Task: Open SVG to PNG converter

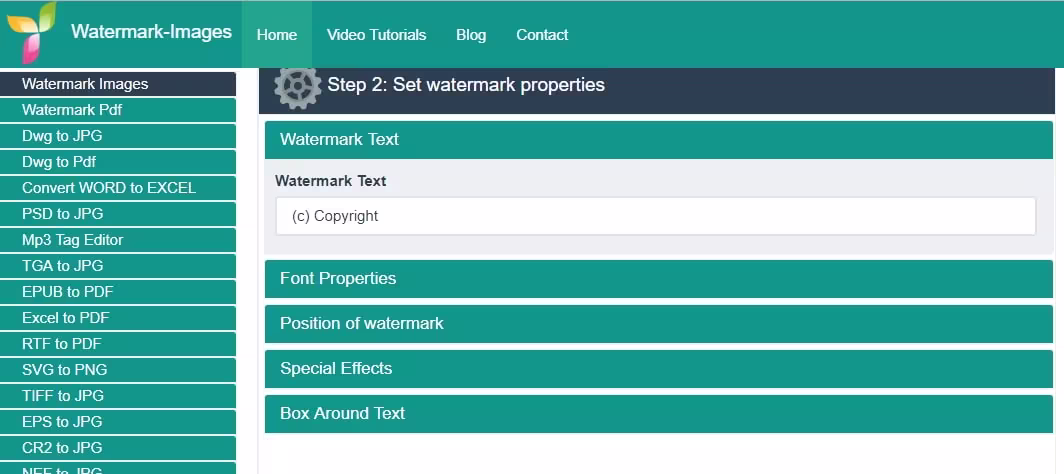Action: [118, 370]
